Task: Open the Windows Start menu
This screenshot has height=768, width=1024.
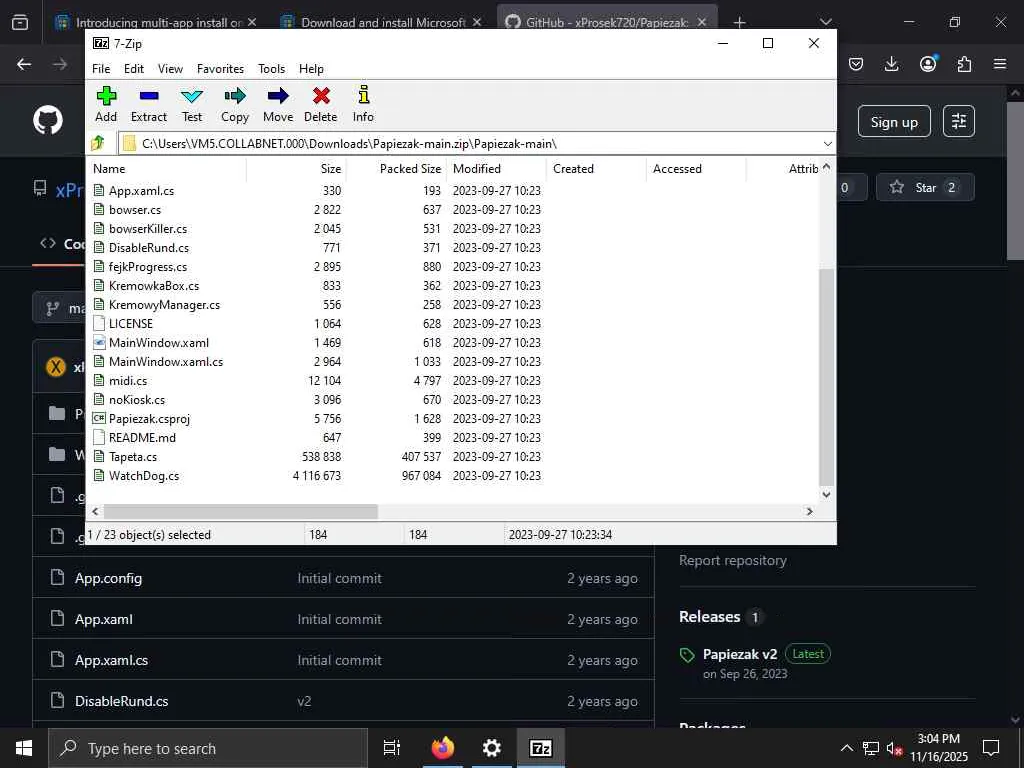Action: click(24, 748)
